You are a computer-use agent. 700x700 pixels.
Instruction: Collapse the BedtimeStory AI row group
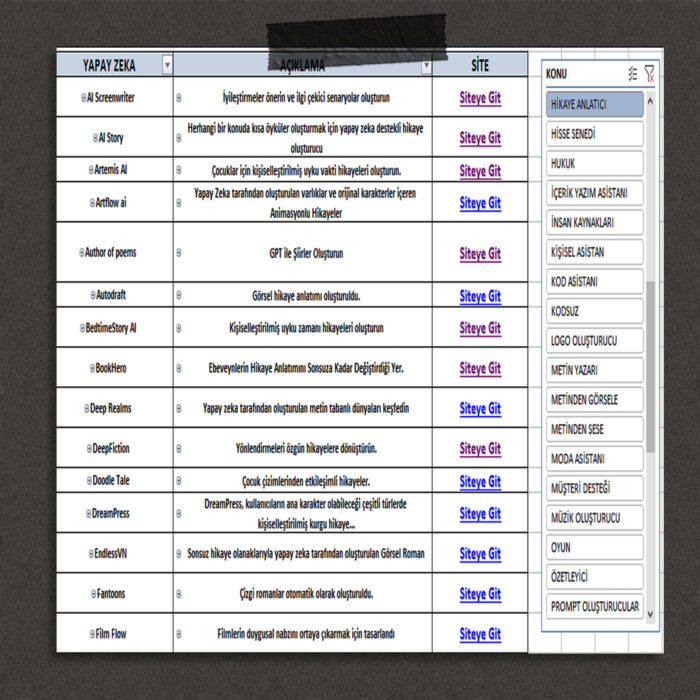point(82,328)
